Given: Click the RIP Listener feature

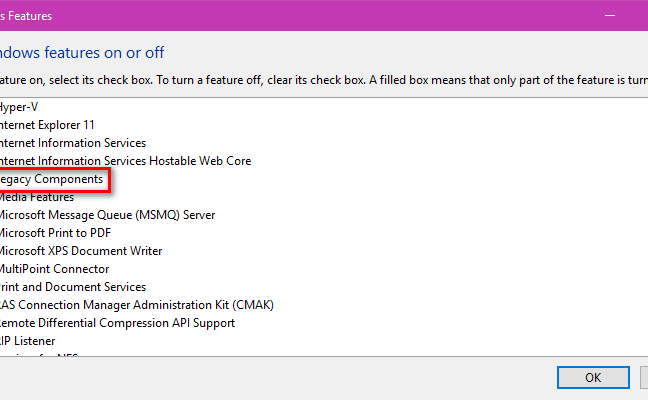Looking at the screenshot, I should pyautogui.click(x=28, y=341).
